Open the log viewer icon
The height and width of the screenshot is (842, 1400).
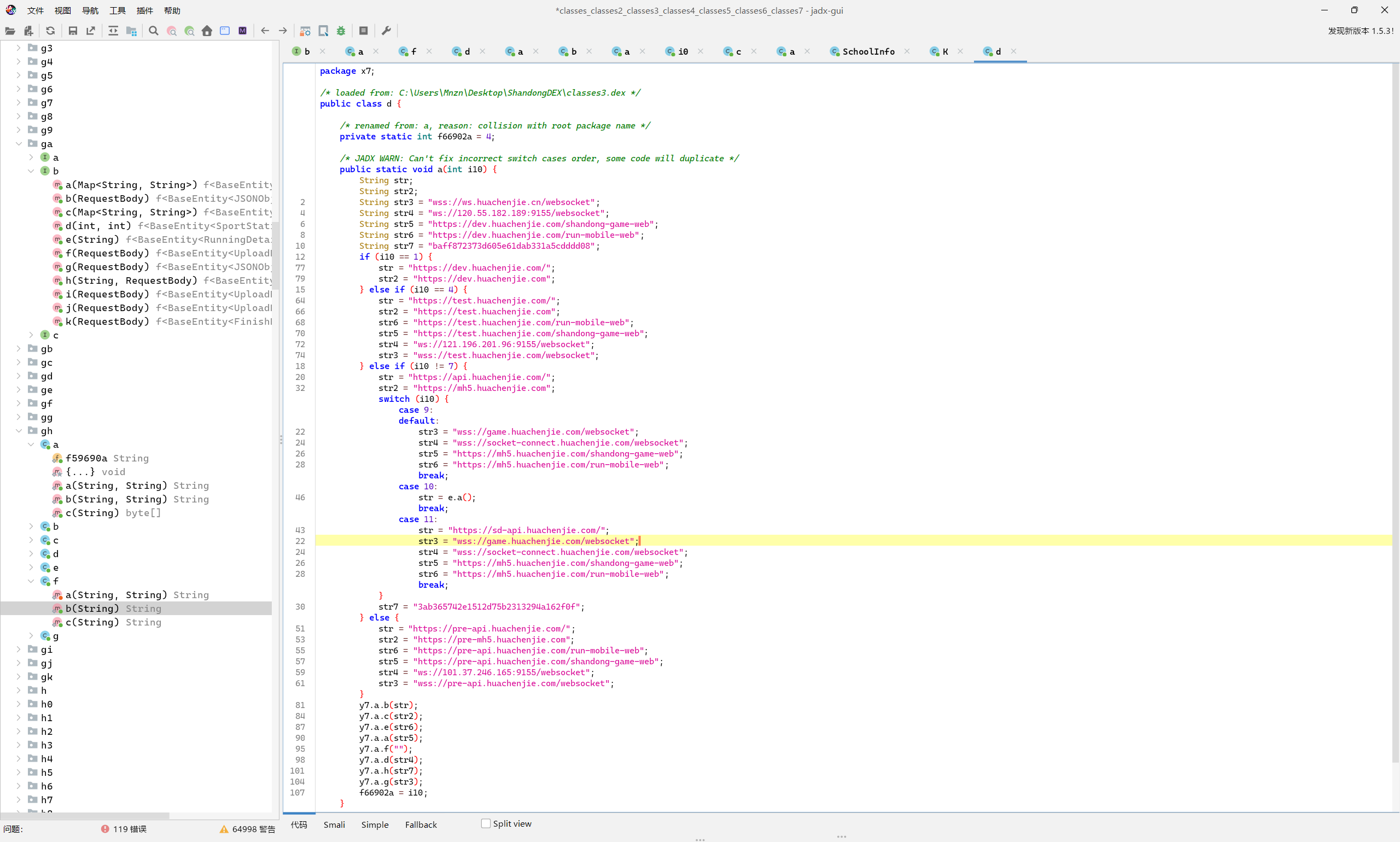364,31
